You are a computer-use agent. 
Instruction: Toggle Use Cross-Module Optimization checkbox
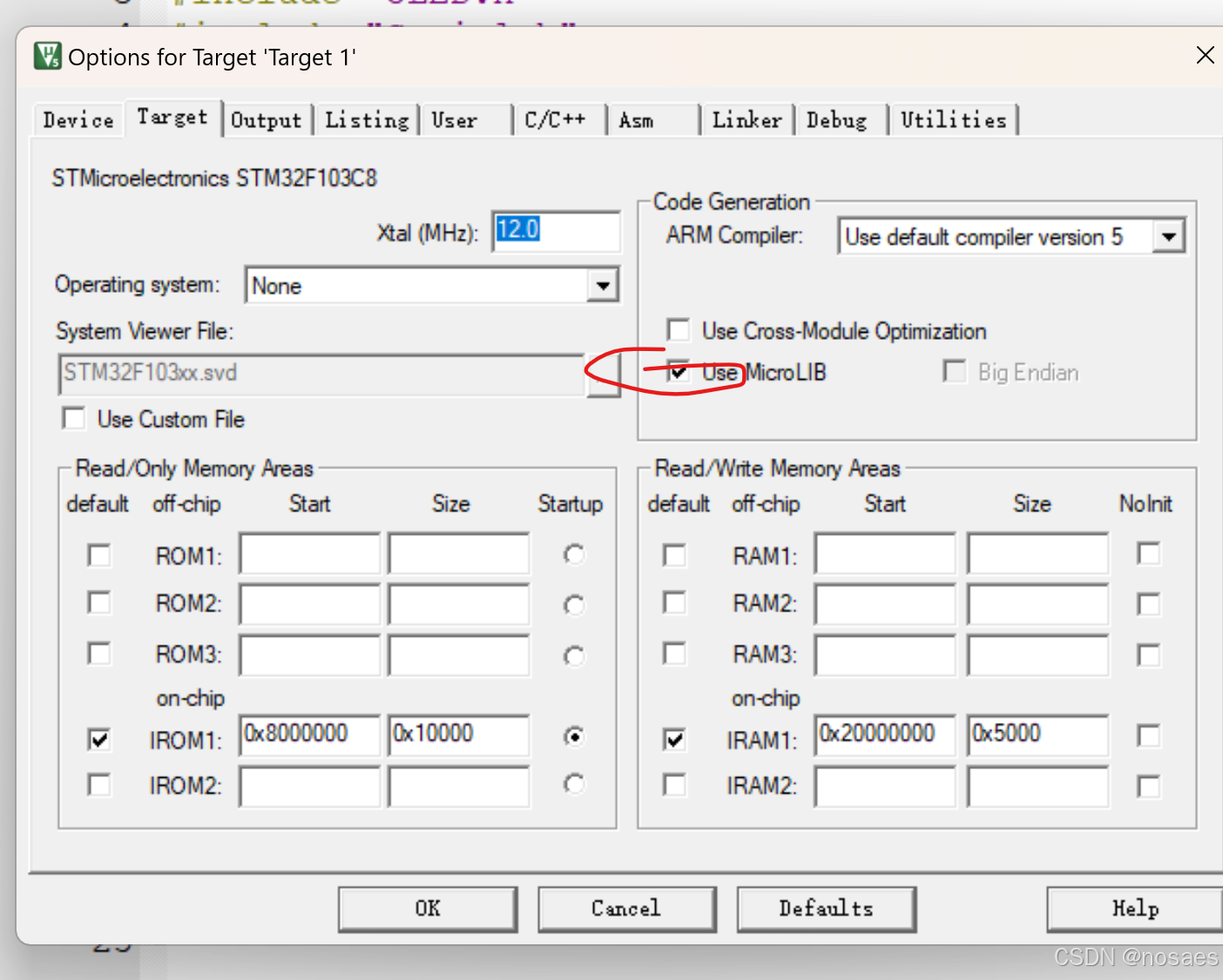[678, 330]
